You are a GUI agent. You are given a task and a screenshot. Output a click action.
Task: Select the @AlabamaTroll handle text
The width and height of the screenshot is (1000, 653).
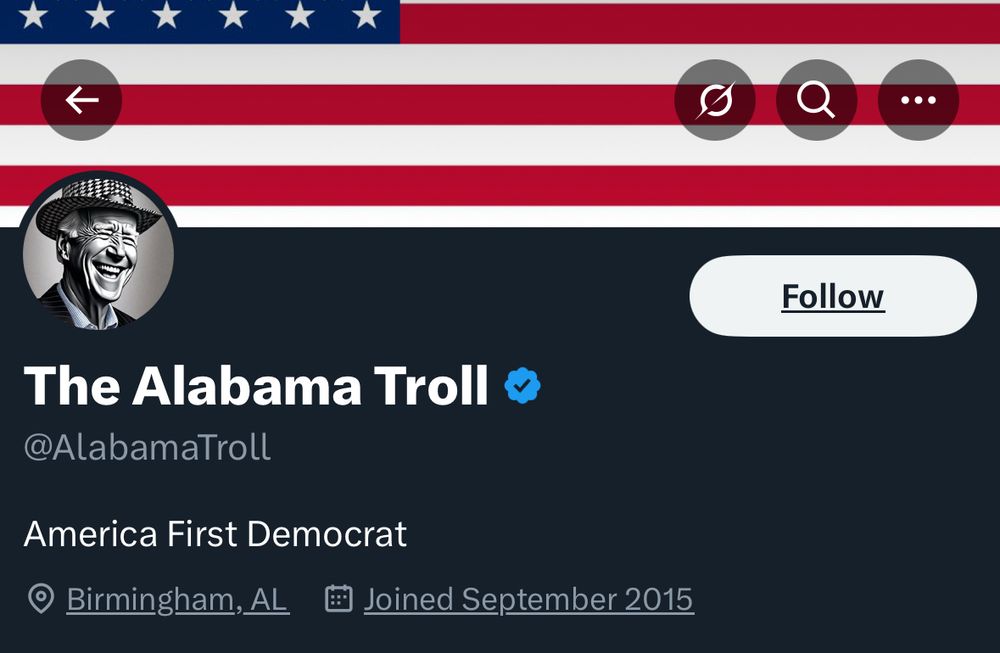pyautogui.click(x=145, y=447)
